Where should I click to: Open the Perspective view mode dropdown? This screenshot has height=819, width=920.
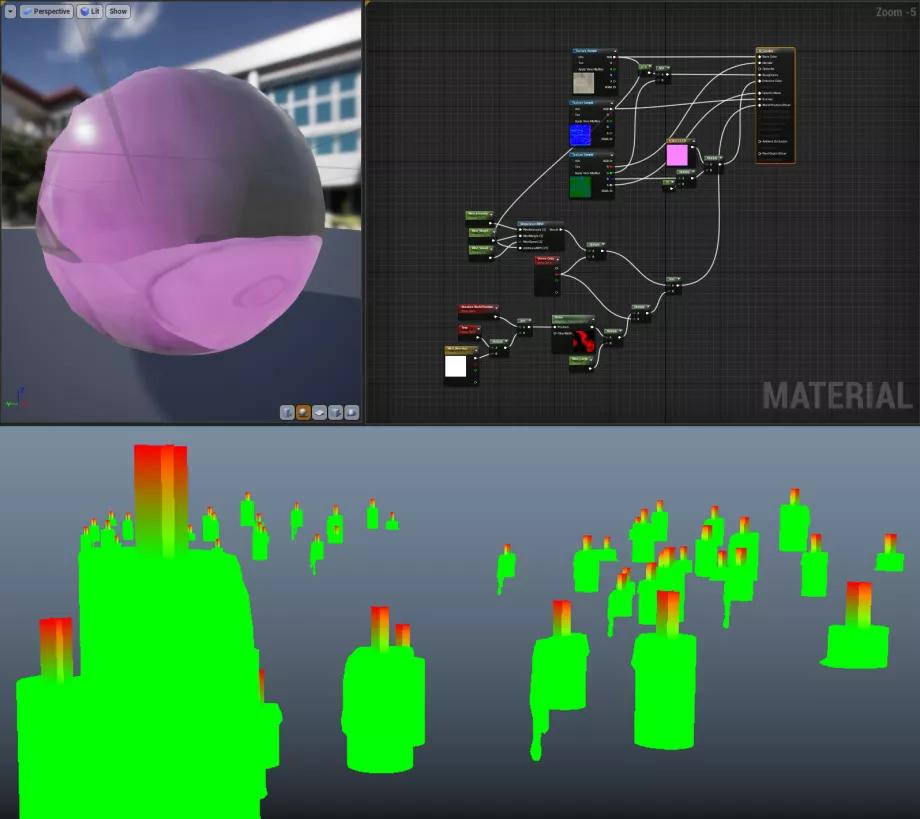coord(46,11)
